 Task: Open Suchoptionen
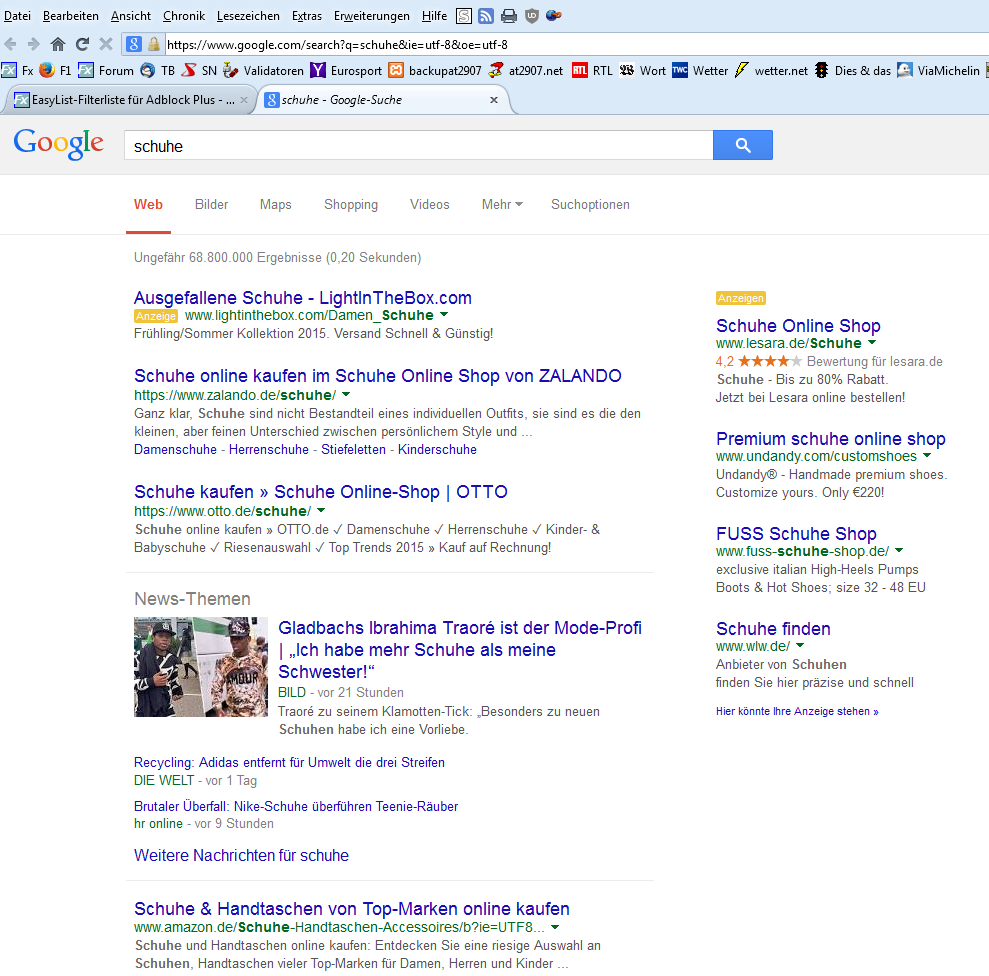[590, 204]
